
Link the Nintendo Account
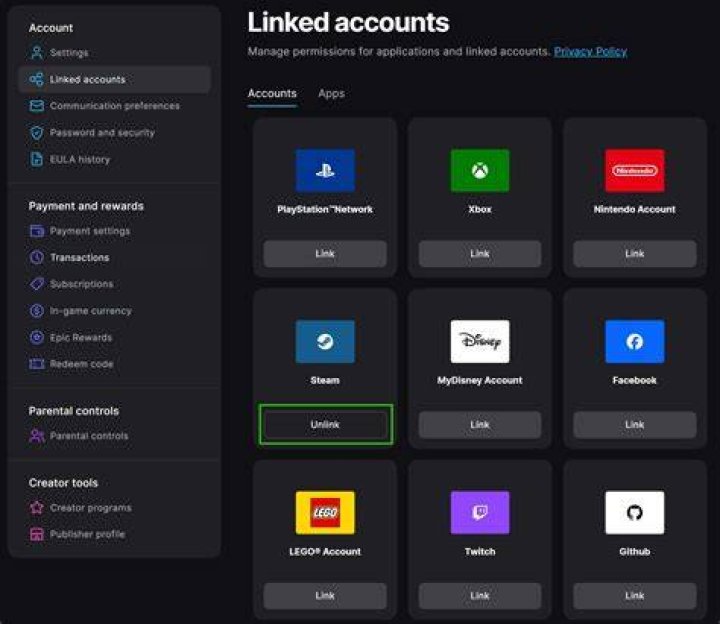(635, 253)
